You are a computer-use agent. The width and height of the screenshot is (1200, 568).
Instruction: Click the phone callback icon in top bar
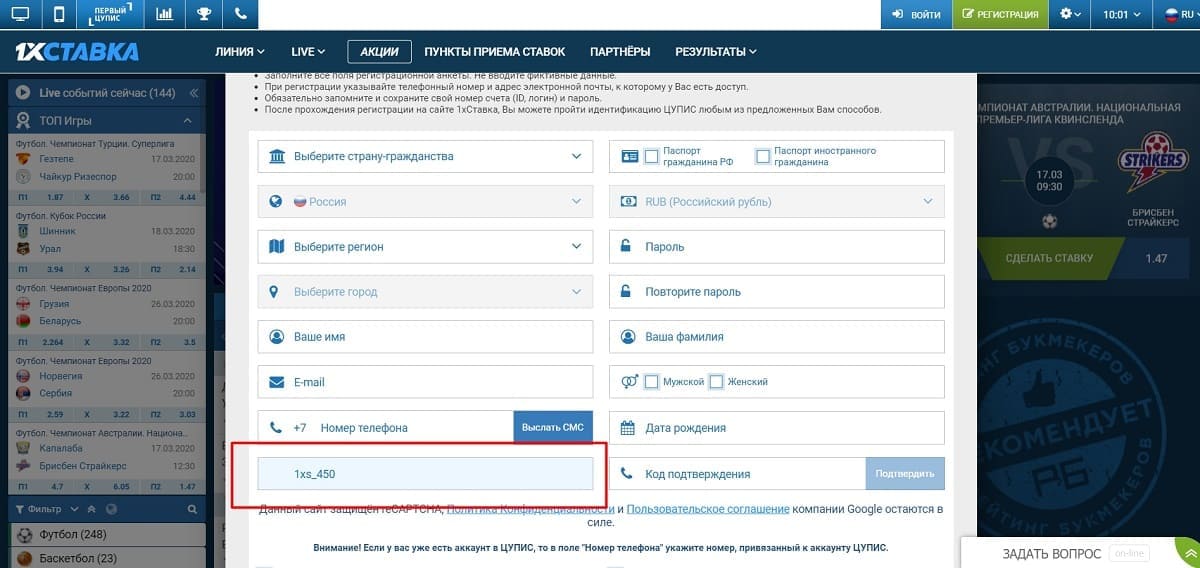(x=240, y=14)
